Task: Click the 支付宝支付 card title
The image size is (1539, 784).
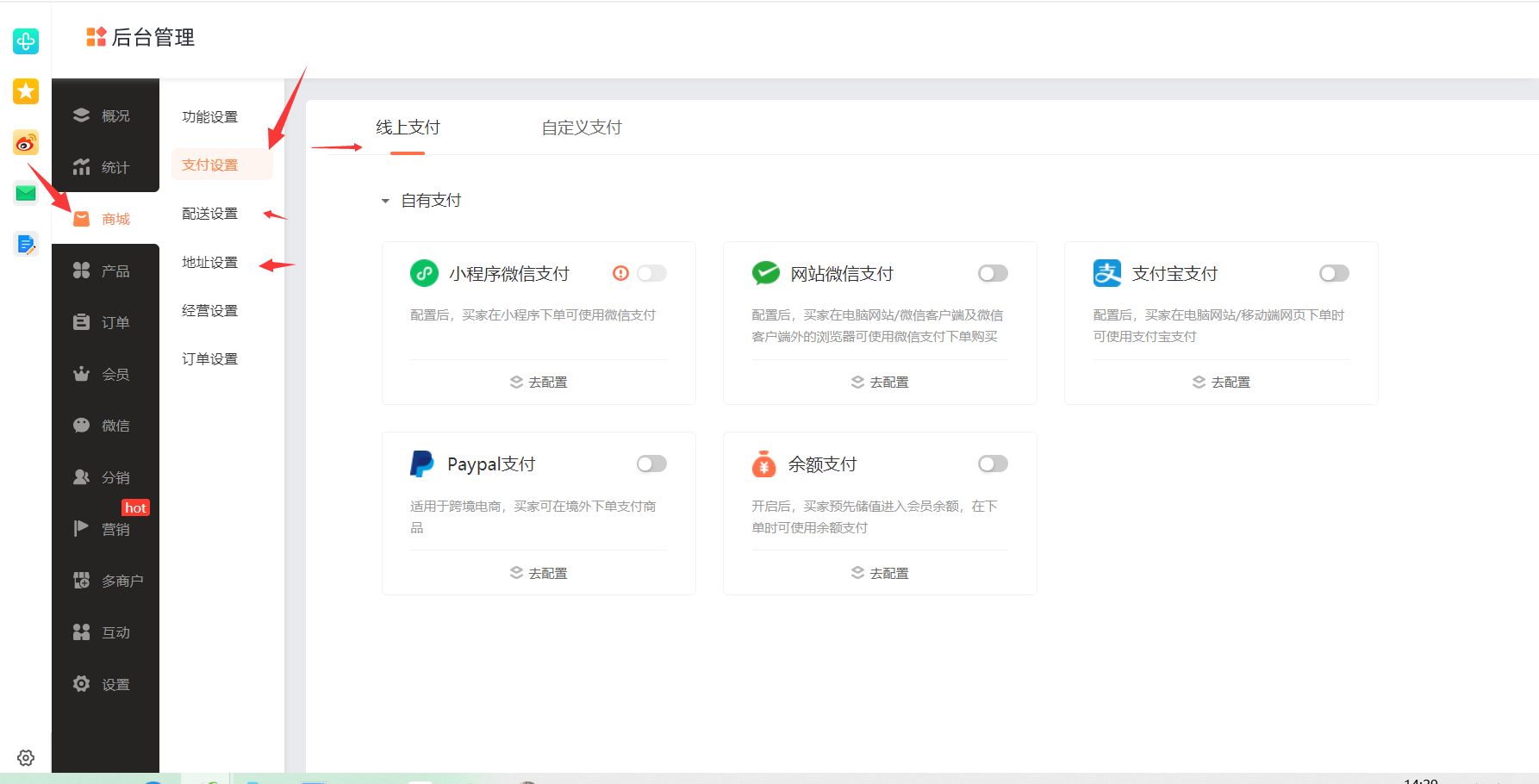Action: click(x=1174, y=274)
